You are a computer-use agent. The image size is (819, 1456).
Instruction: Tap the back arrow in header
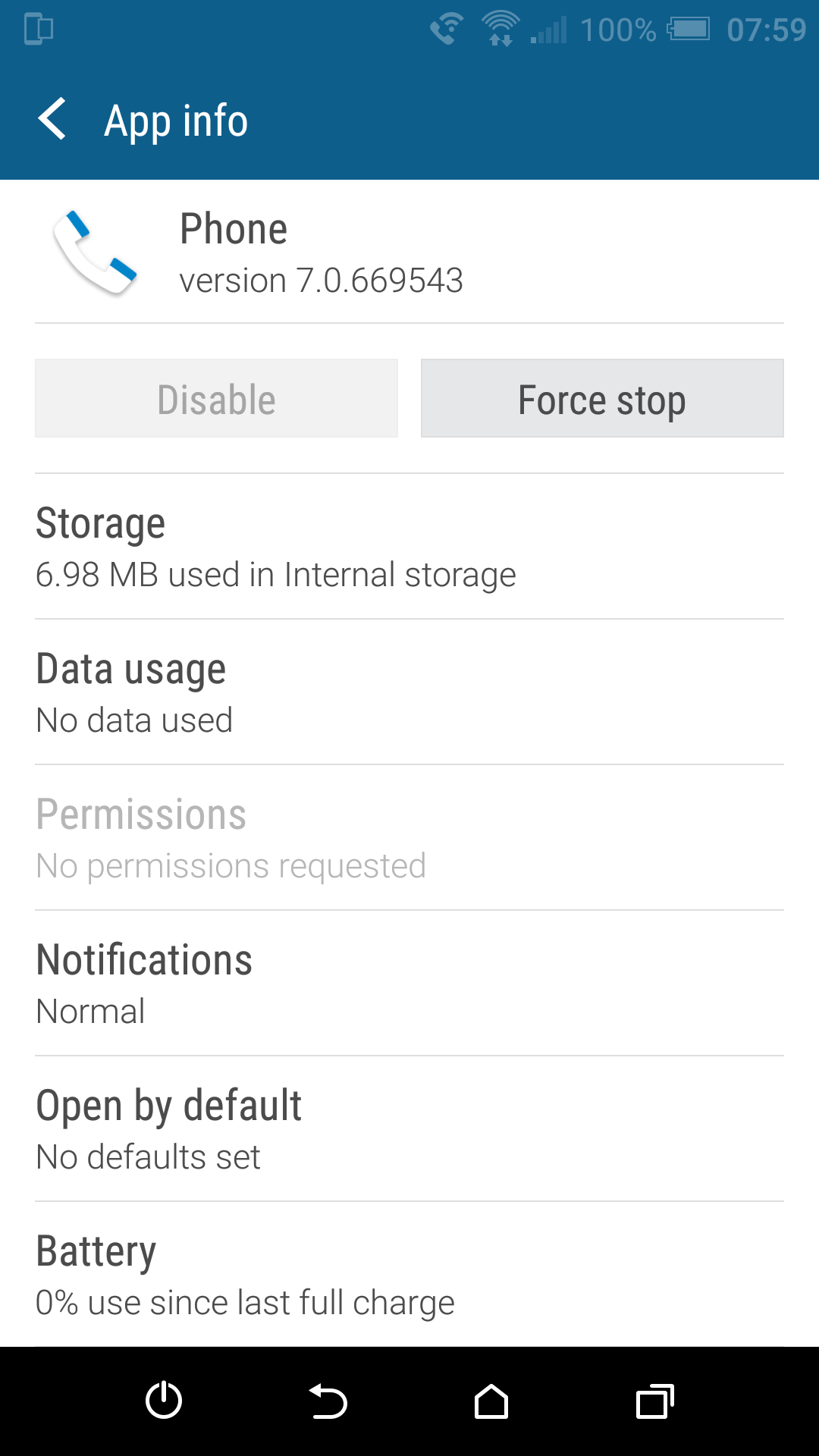pyautogui.click(x=53, y=120)
